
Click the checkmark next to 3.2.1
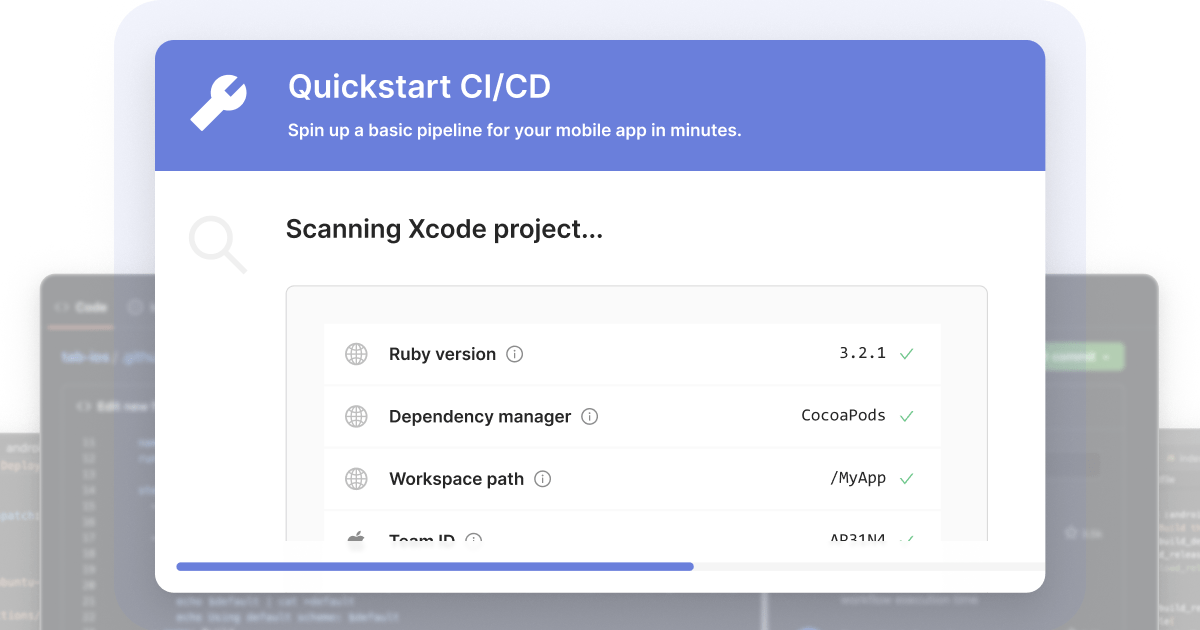[907, 353]
